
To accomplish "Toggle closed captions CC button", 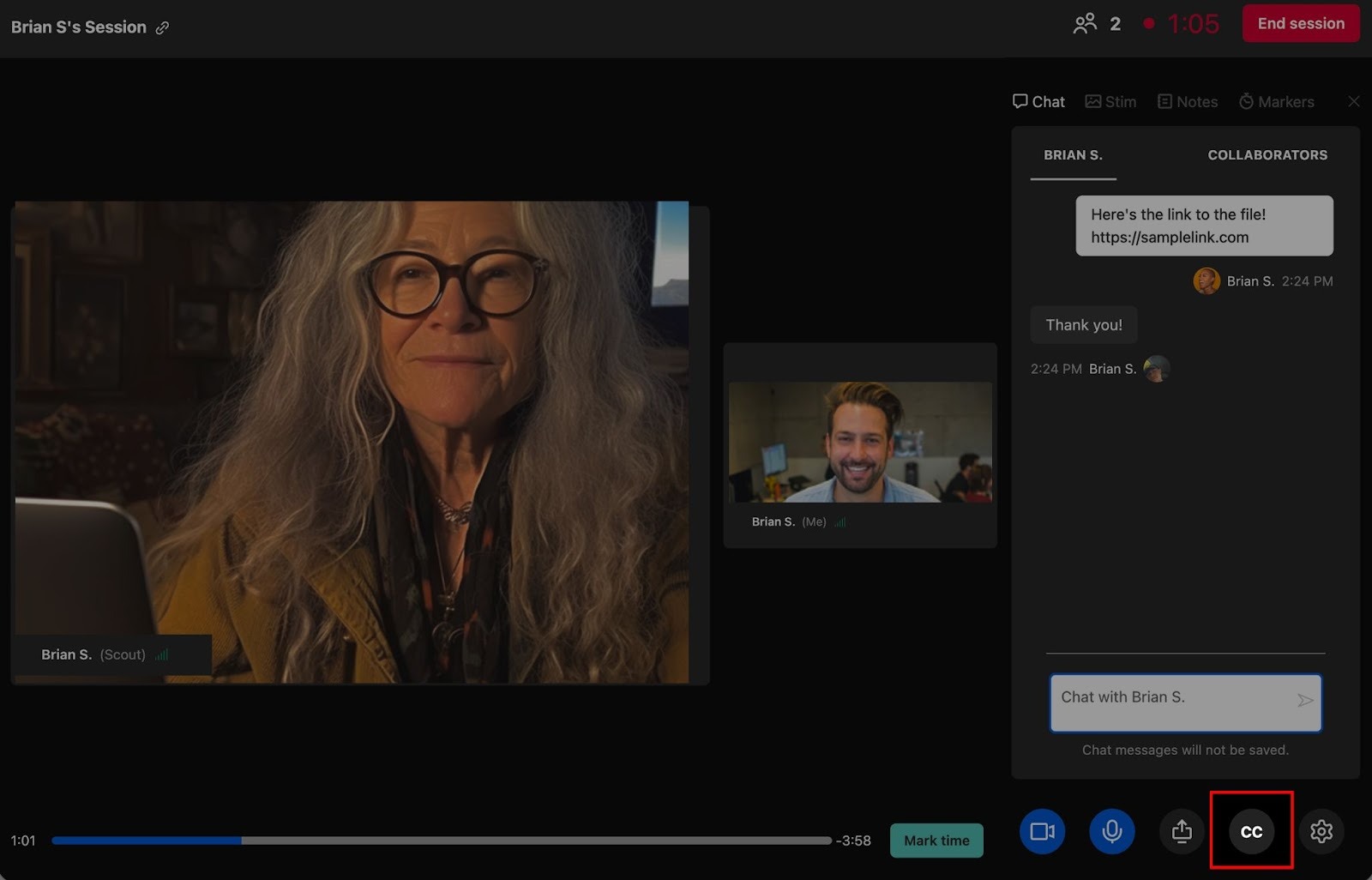I will click(x=1251, y=831).
